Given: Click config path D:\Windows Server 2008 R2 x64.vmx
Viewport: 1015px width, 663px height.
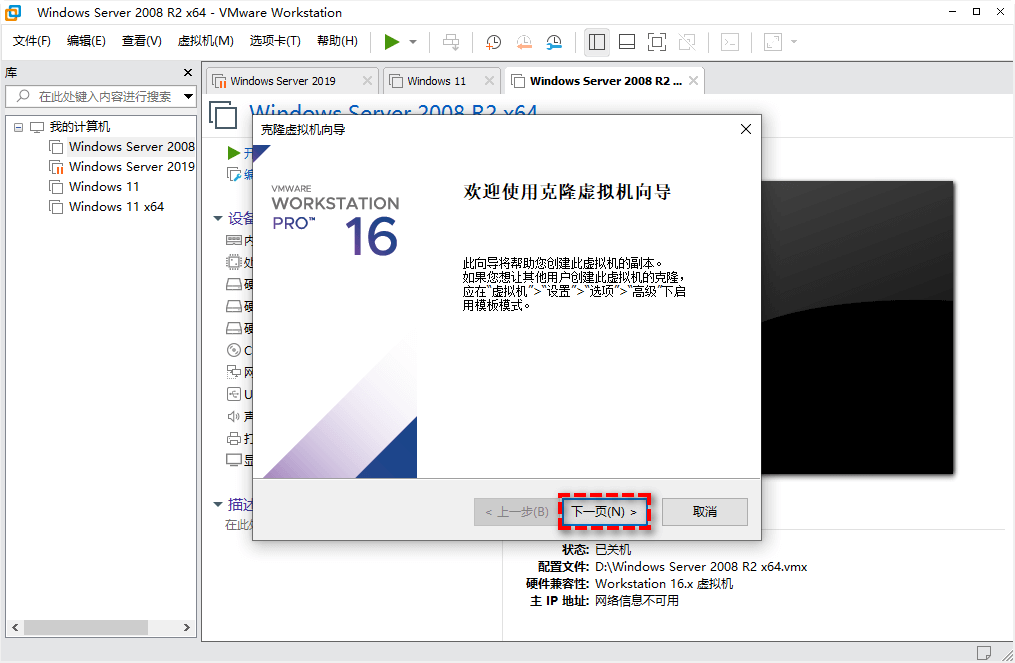Looking at the screenshot, I should (x=701, y=567).
